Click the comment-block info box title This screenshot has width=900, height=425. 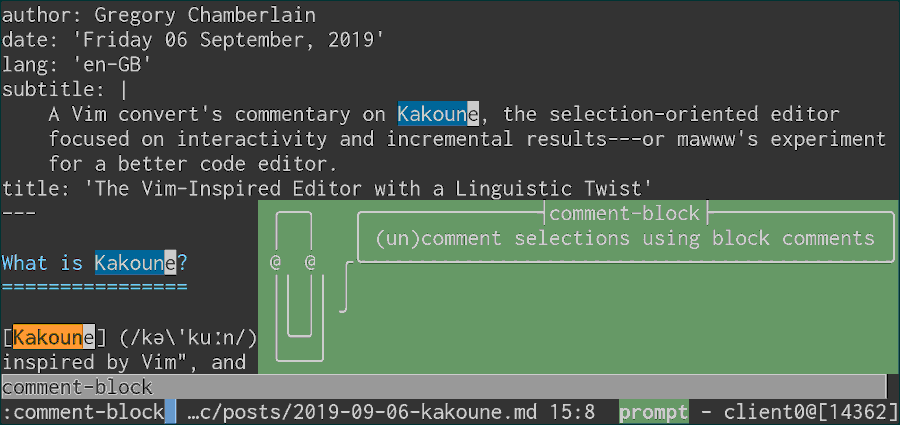624,214
